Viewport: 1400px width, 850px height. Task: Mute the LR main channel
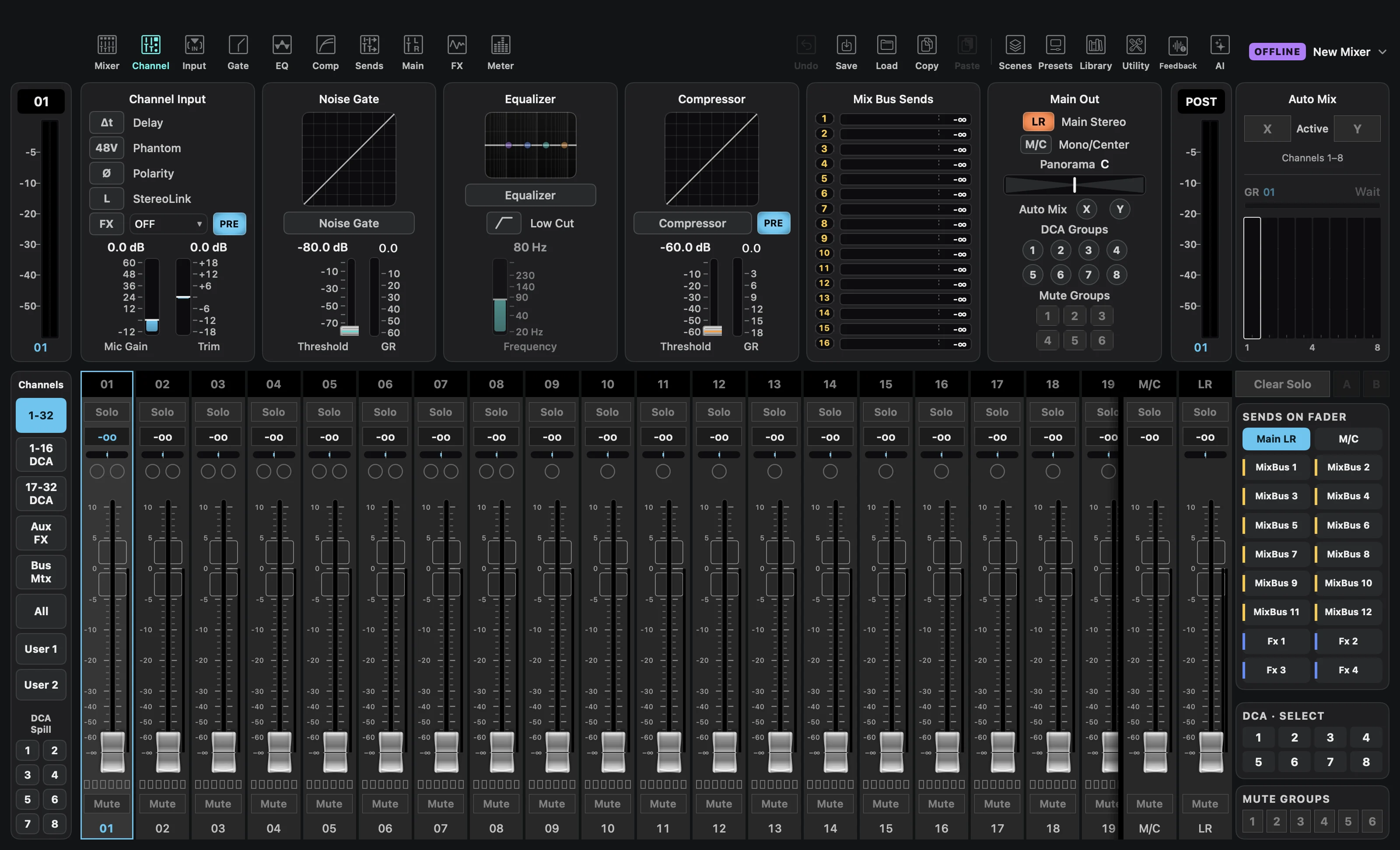point(1205,804)
